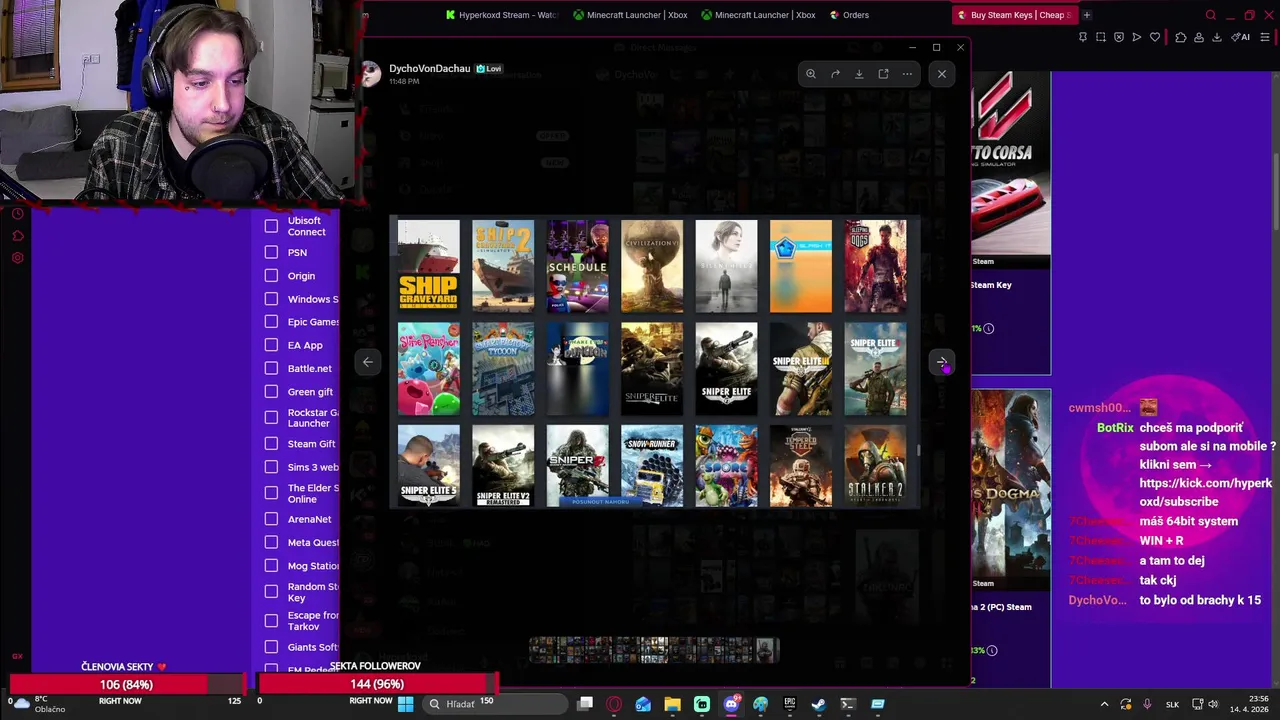The image size is (1280, 720).
Task: Enable the Epic Games filter checkbox
Action: click(x=271, y=321)
